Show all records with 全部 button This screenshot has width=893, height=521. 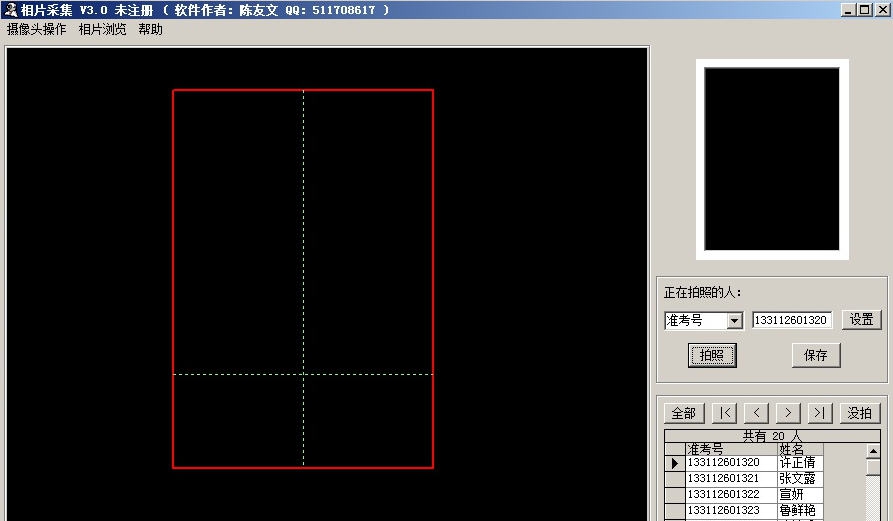[684, 413]
